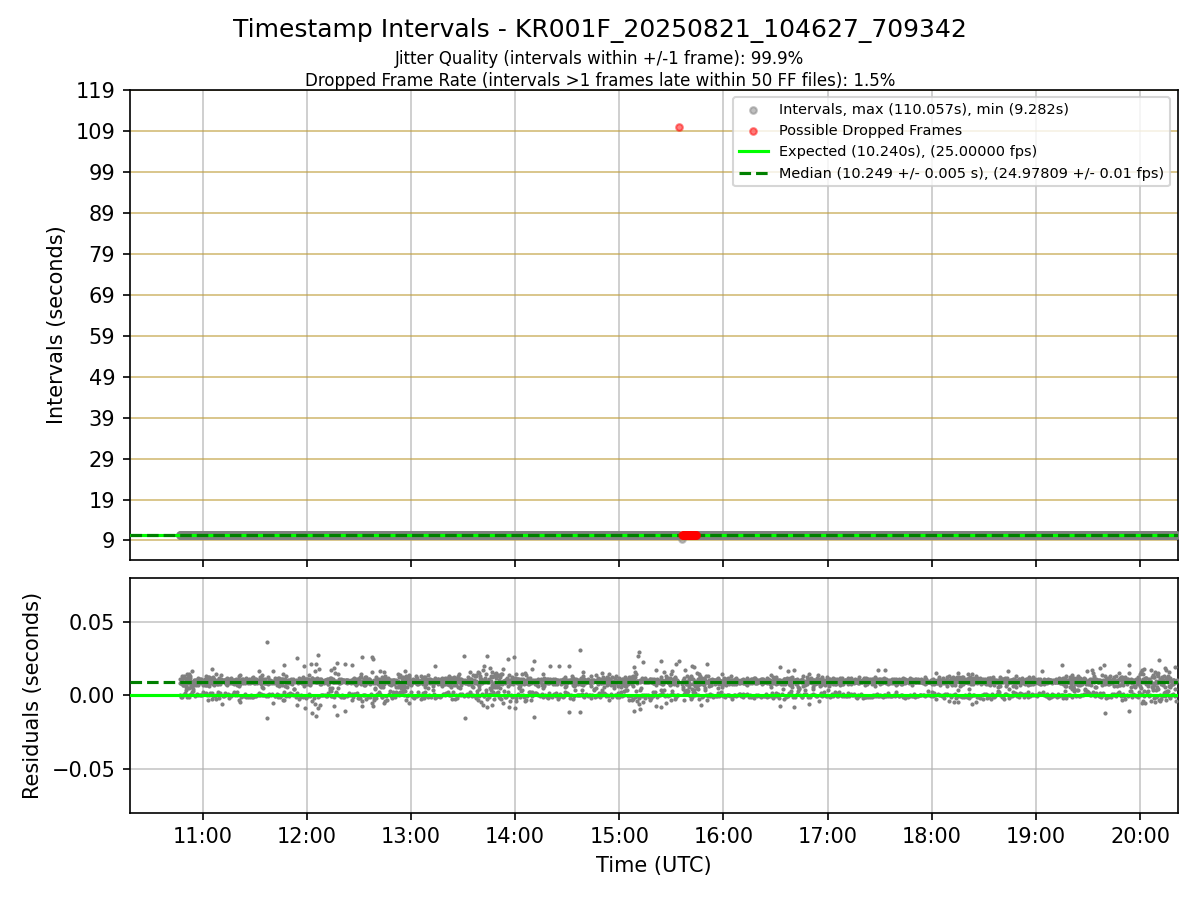Click the red outlier point near 110 seconds
Viewport: 1200px width, 900px height.
679,127
